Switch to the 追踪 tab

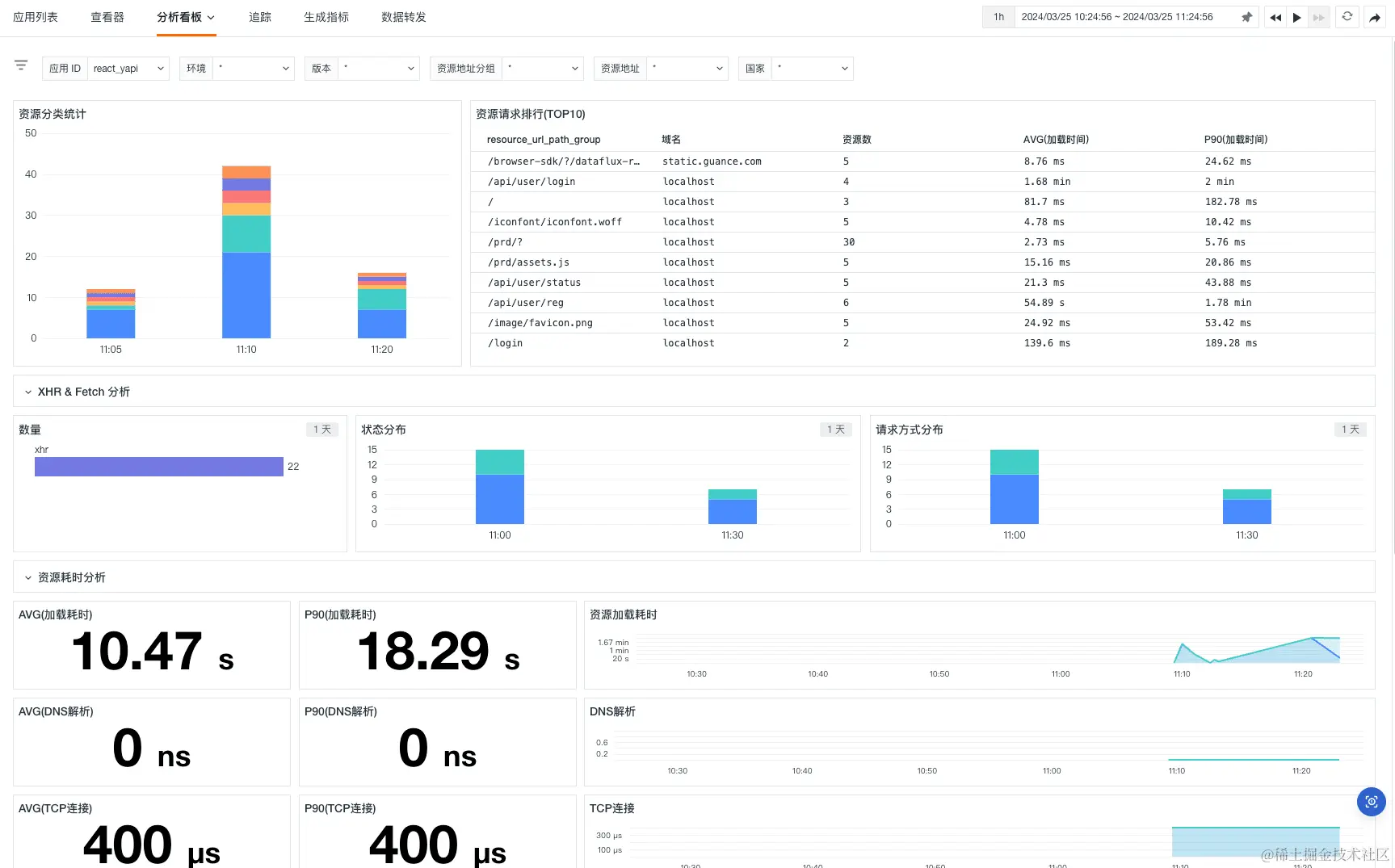(260, 17)
